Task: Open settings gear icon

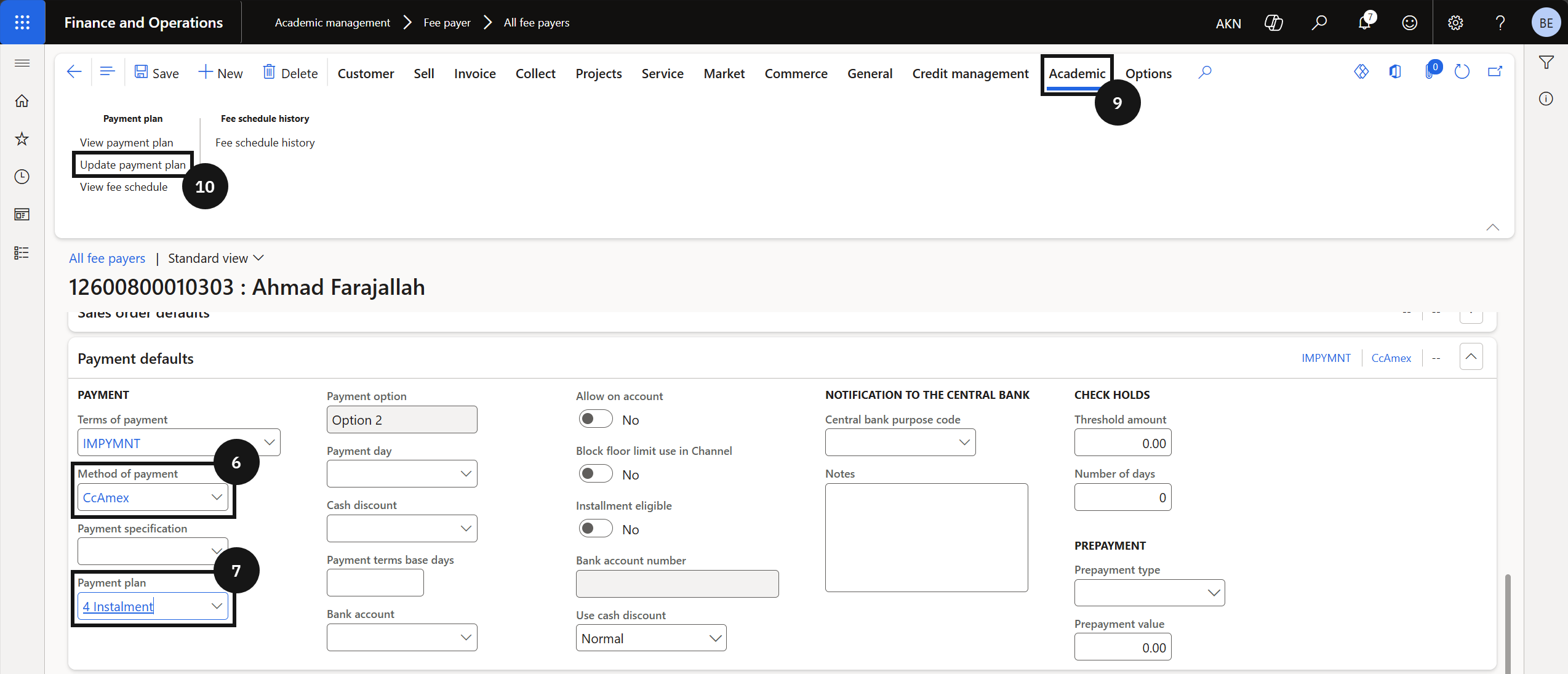Action: [x=1455, y=23]
